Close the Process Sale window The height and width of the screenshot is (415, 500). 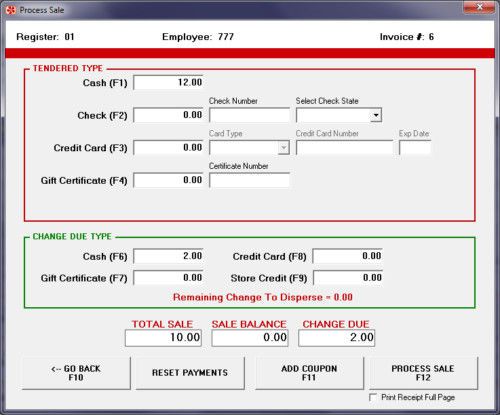click(479, 7)
